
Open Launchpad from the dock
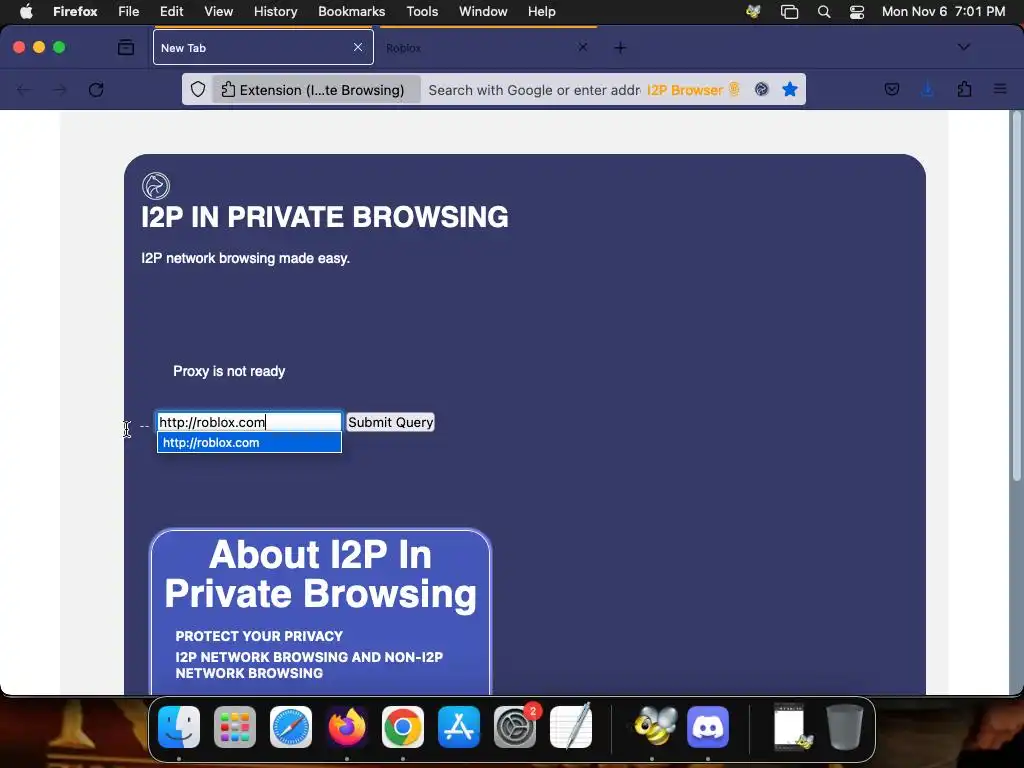pos(234,727)
